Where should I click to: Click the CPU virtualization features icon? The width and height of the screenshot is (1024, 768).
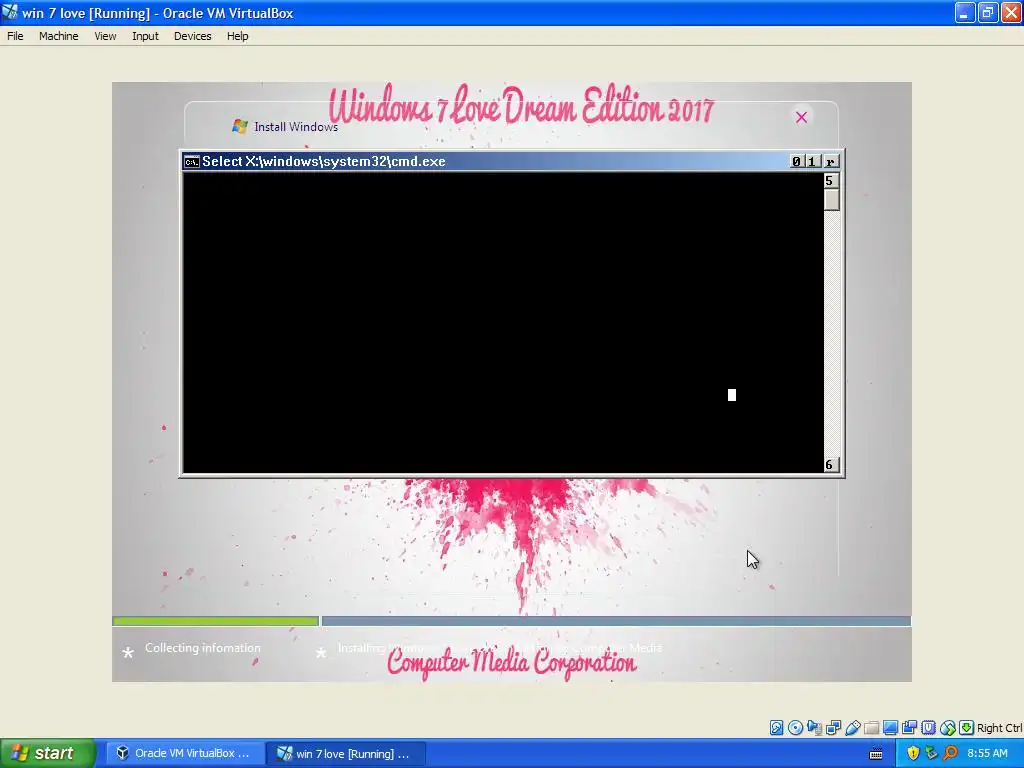tap(928, 728)
